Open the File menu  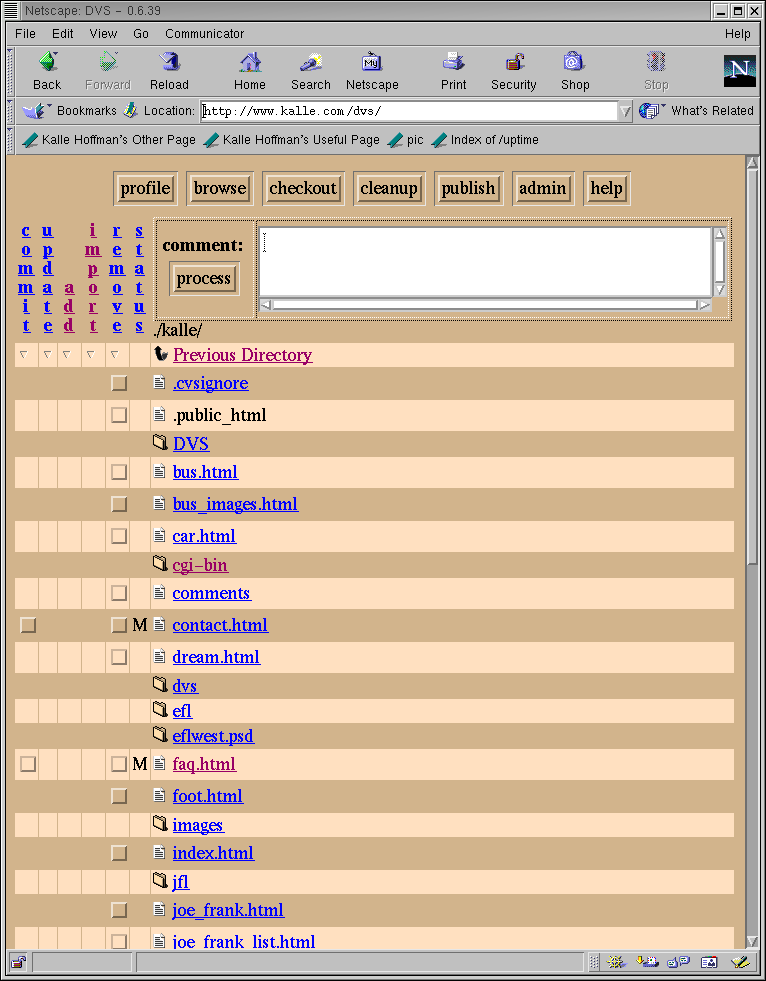click(x=25, y=34)
